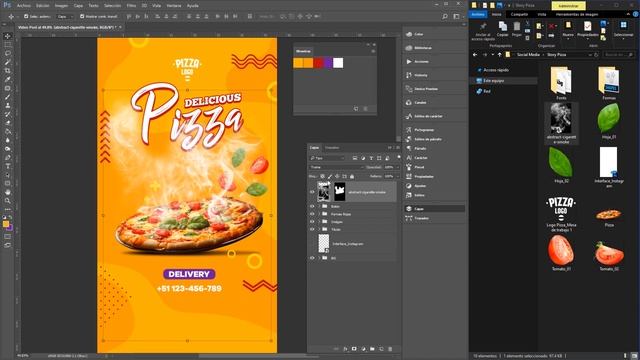Open Herramientas de imagen tab in Explorer
This screenshot has height=360, width=640.
coord(577,14)
